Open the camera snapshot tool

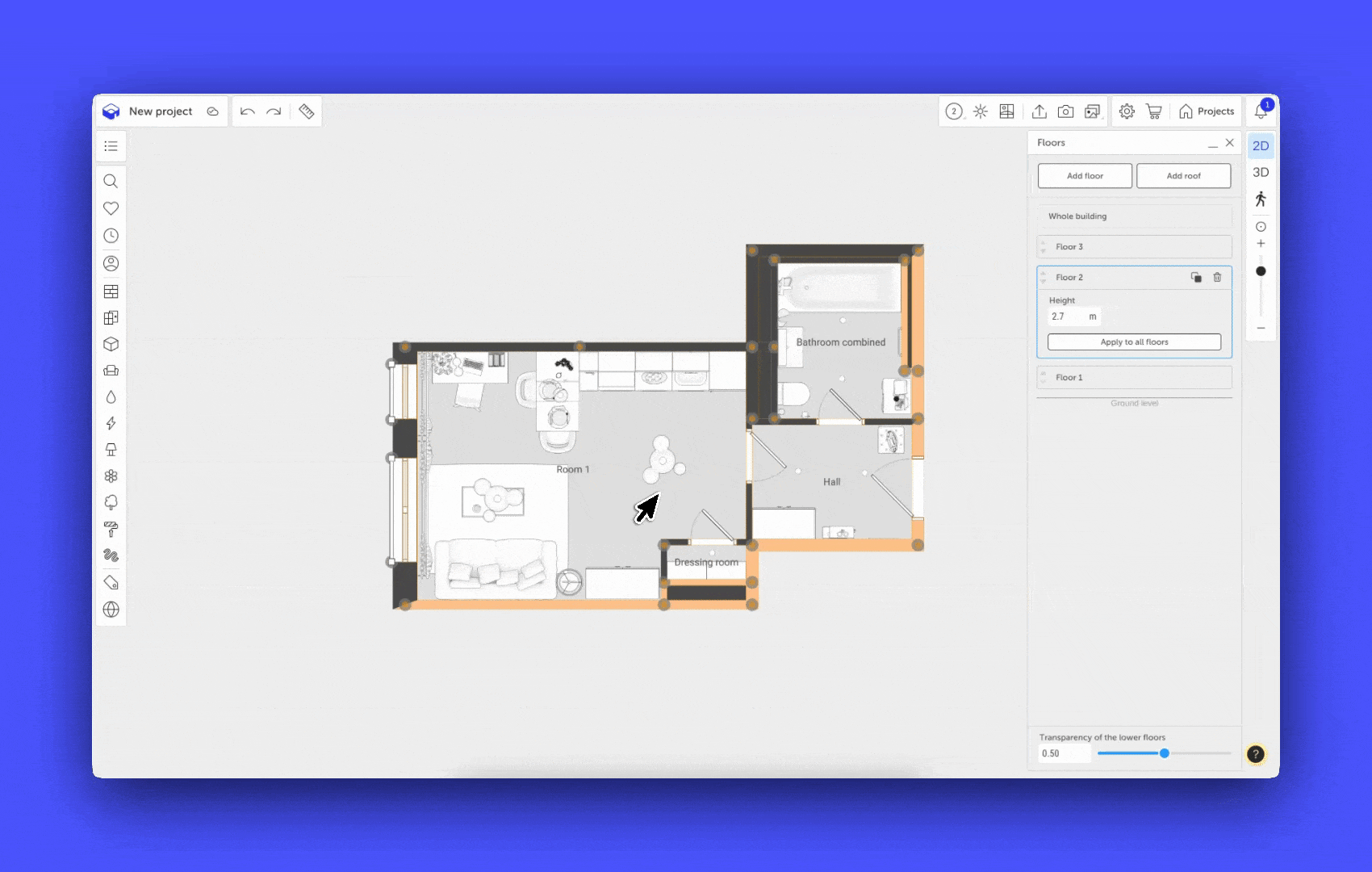[1065, 111]
